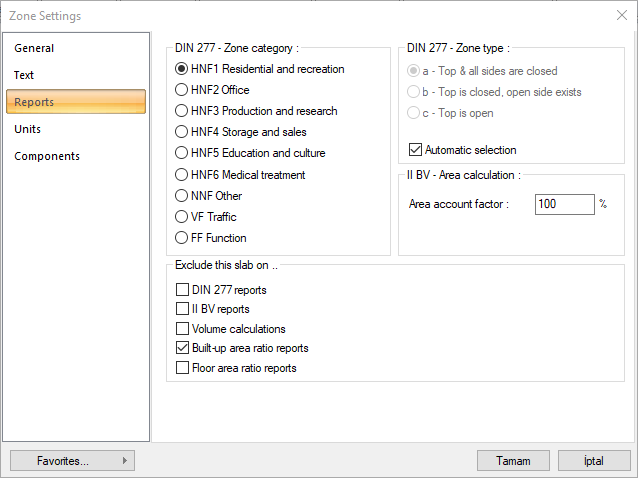
Task: Disable Automatic selection checkbox
Action: [x=416, y=150]
